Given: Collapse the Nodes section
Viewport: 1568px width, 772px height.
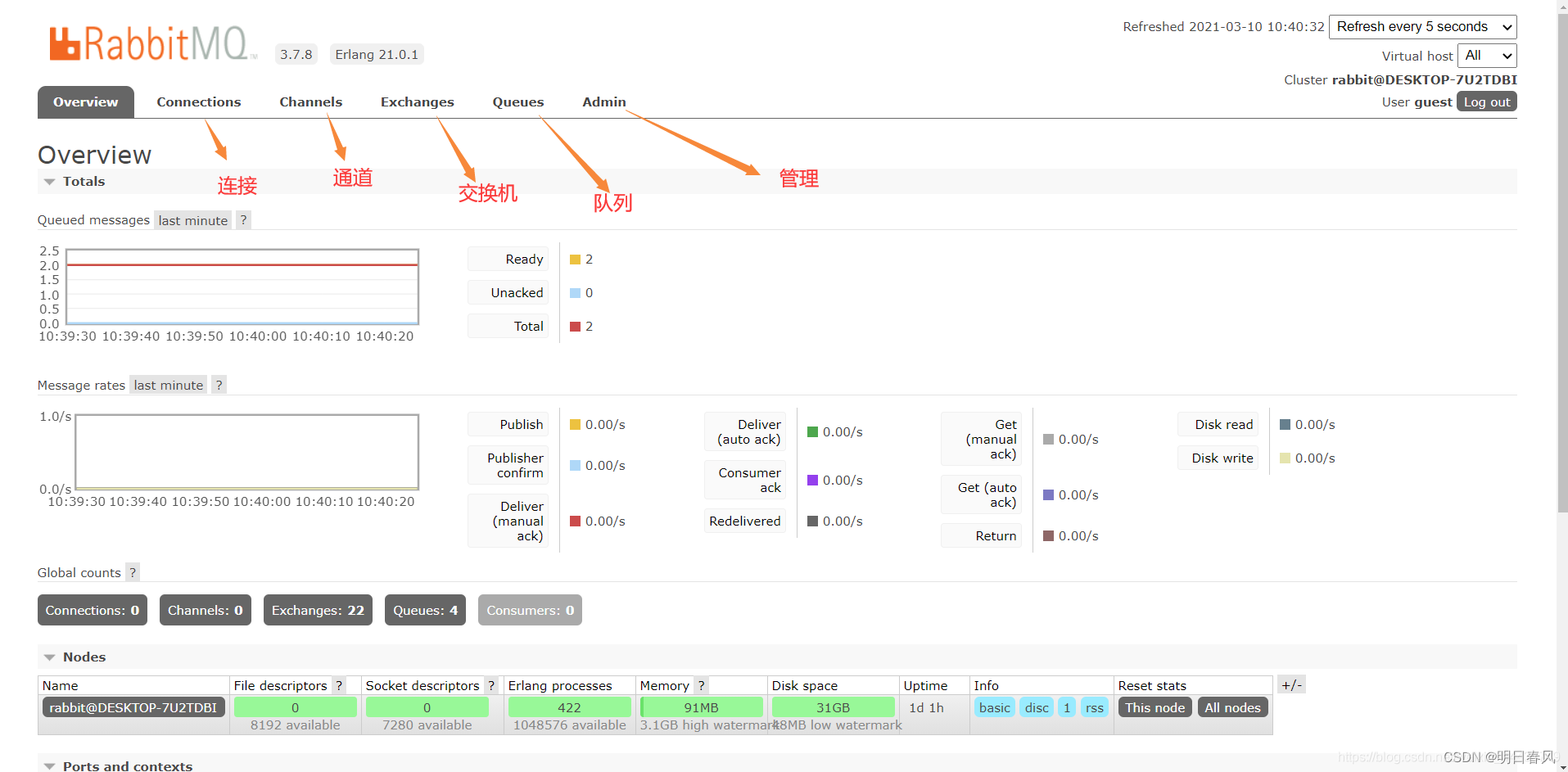Looking at the screenshot, I should [x=49, y=657].
